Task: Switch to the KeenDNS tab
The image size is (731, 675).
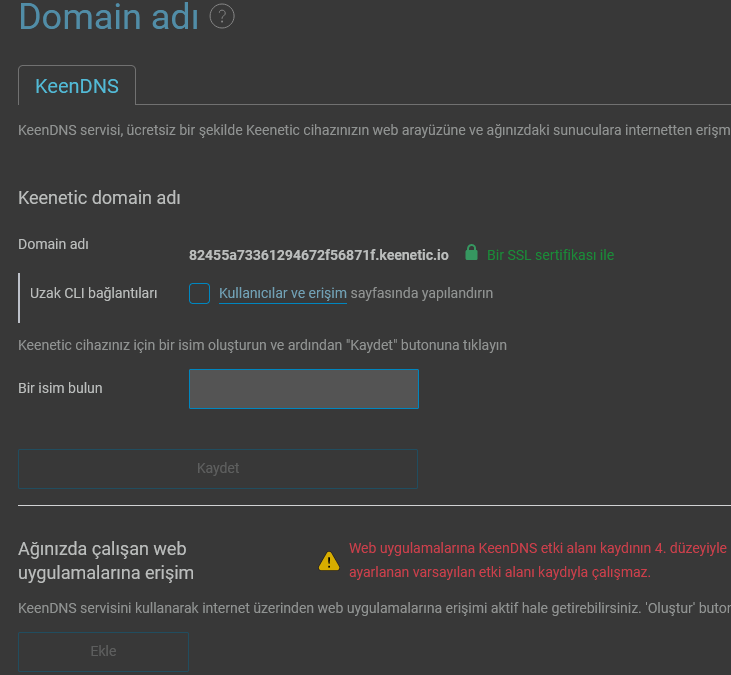Action: click(77, 86)
